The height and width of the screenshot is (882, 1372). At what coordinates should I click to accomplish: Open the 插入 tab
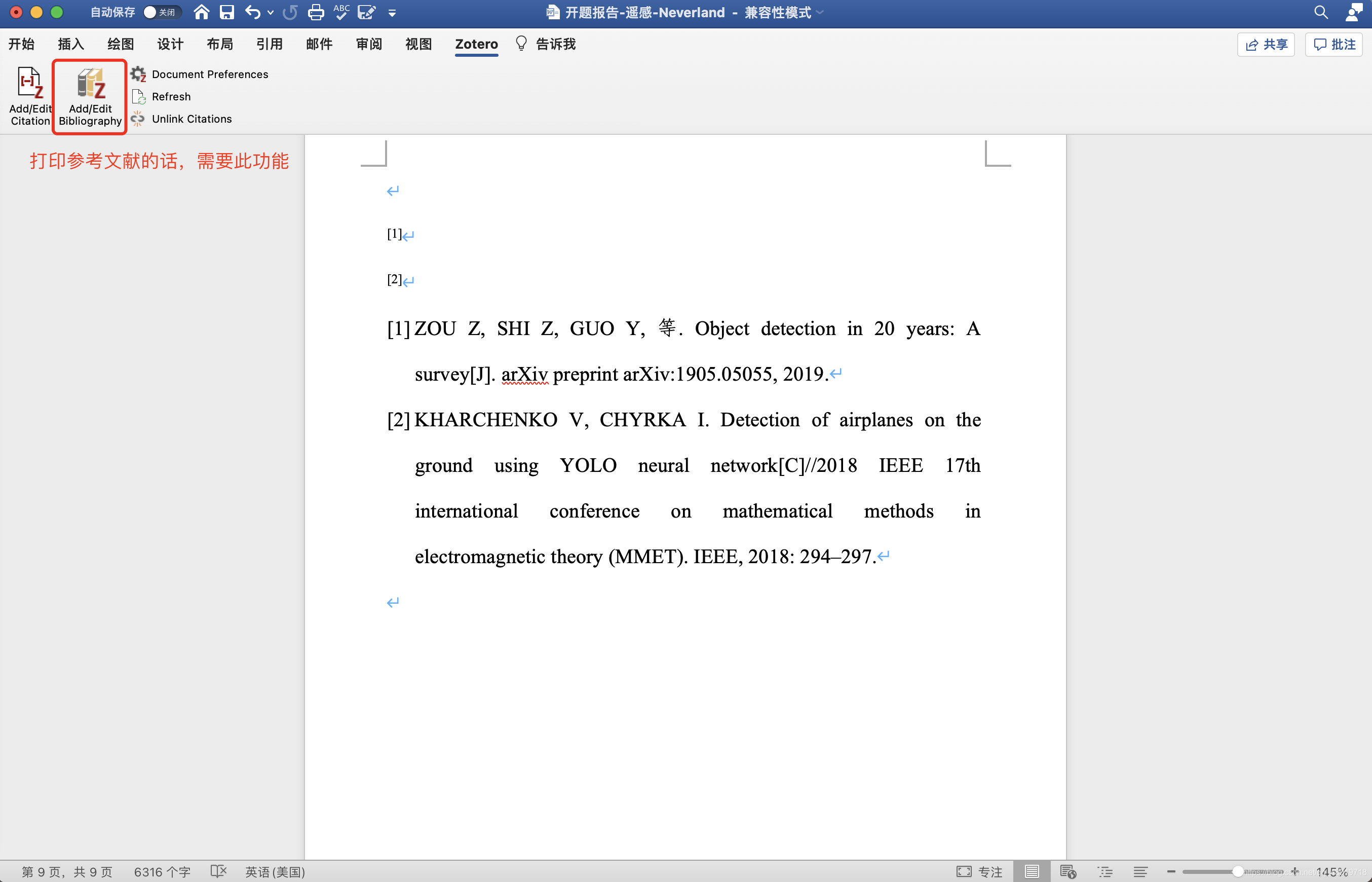pyautogui.click(x=71, y=44)
